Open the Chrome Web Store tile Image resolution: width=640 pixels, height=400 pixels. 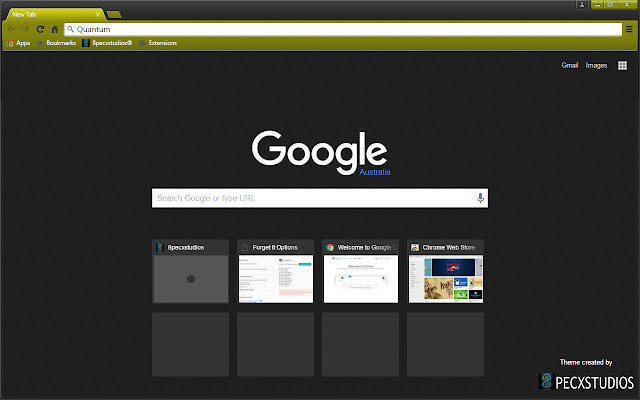(x=446, y=271)
